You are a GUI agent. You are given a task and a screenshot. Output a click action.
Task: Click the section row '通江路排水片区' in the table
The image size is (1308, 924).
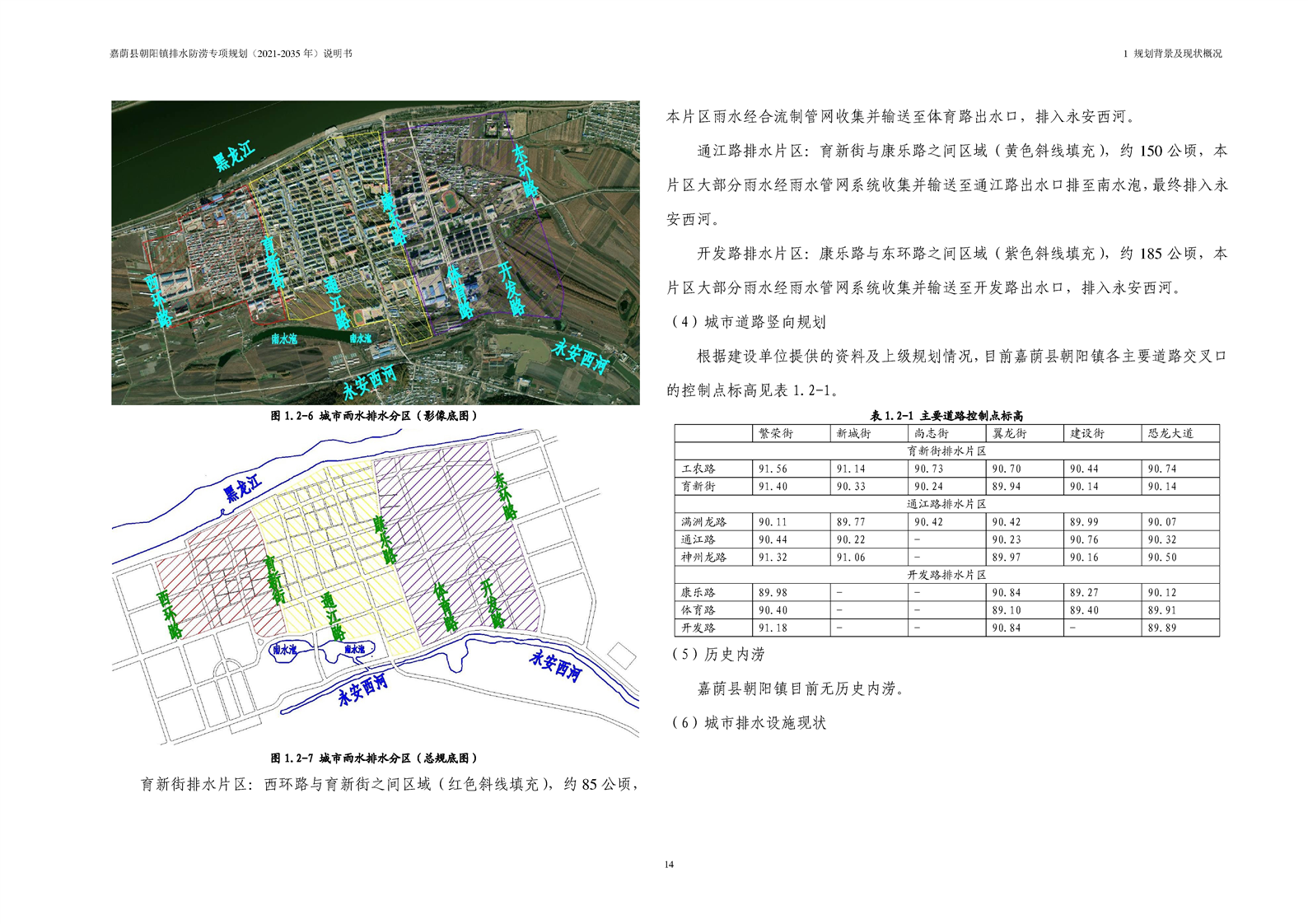tap(946, 504)
